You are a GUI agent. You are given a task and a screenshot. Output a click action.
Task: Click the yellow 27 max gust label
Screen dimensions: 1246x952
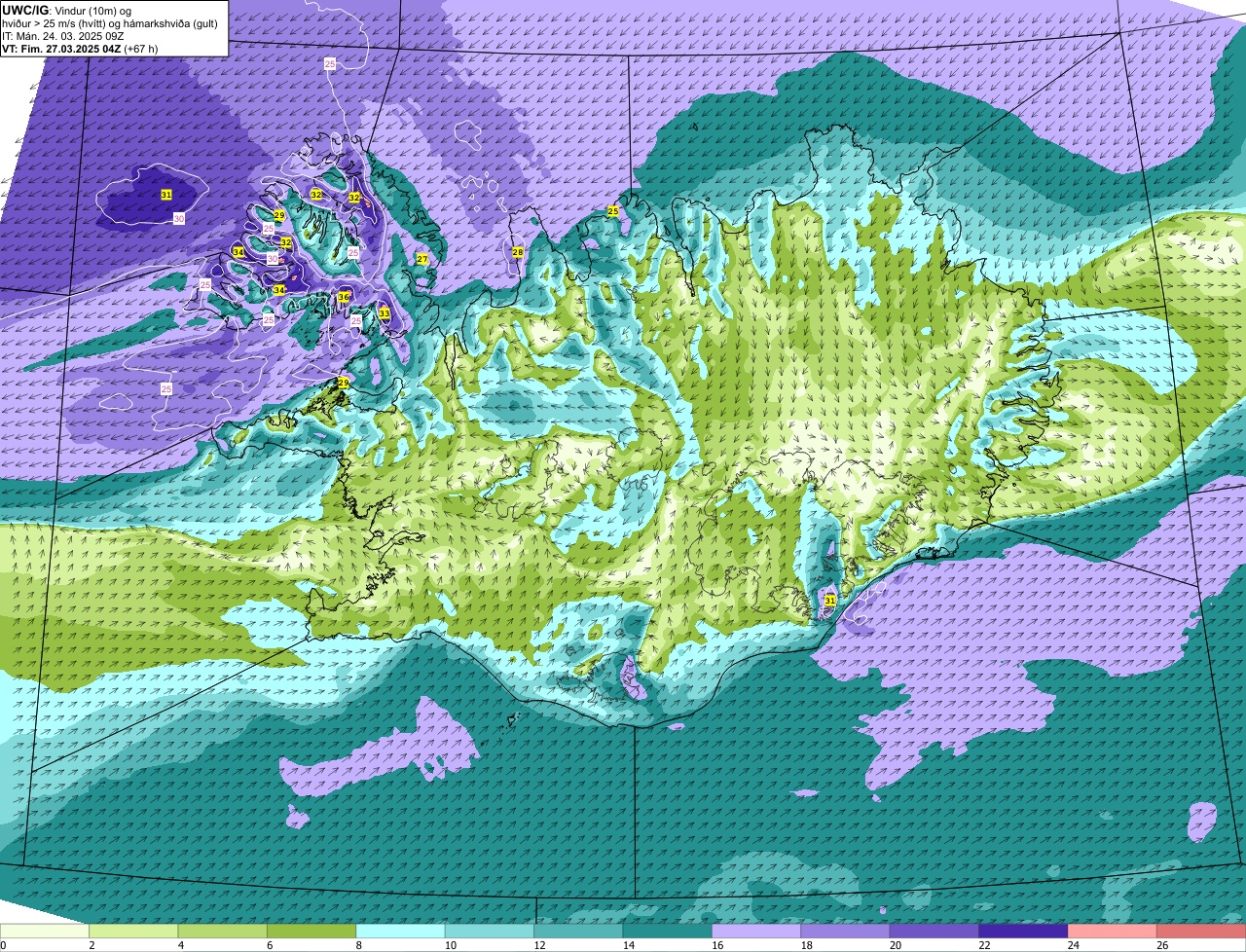tap(421, 259)
